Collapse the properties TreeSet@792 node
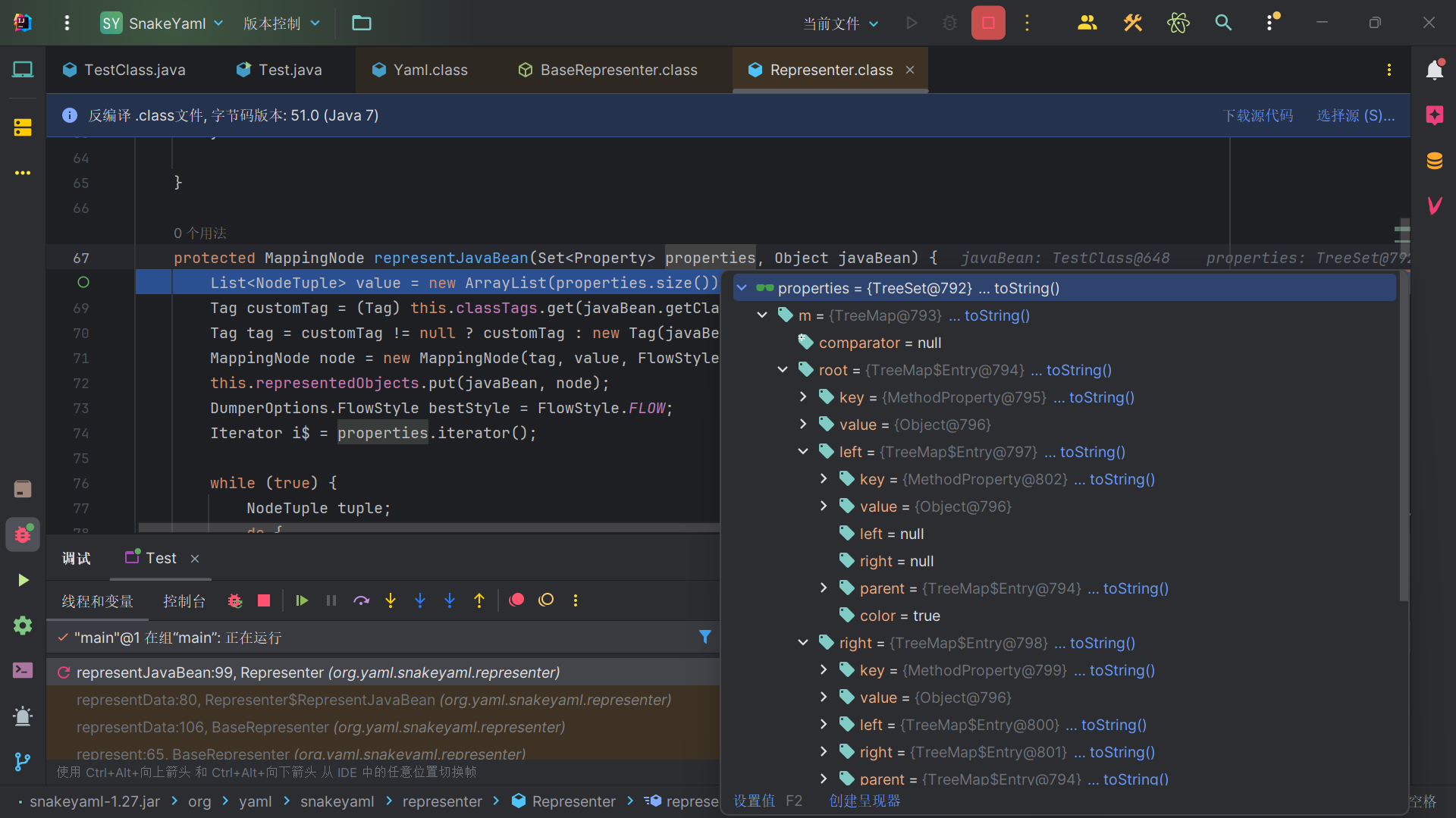This screenshot has width=1456, height=818. click(x=742, y=288)
